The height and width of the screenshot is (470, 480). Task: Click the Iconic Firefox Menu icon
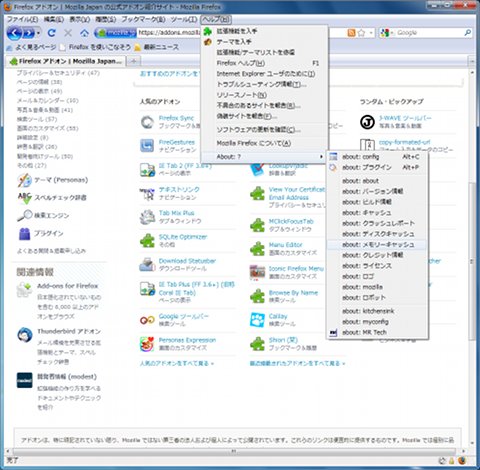(x=257, y=272)
